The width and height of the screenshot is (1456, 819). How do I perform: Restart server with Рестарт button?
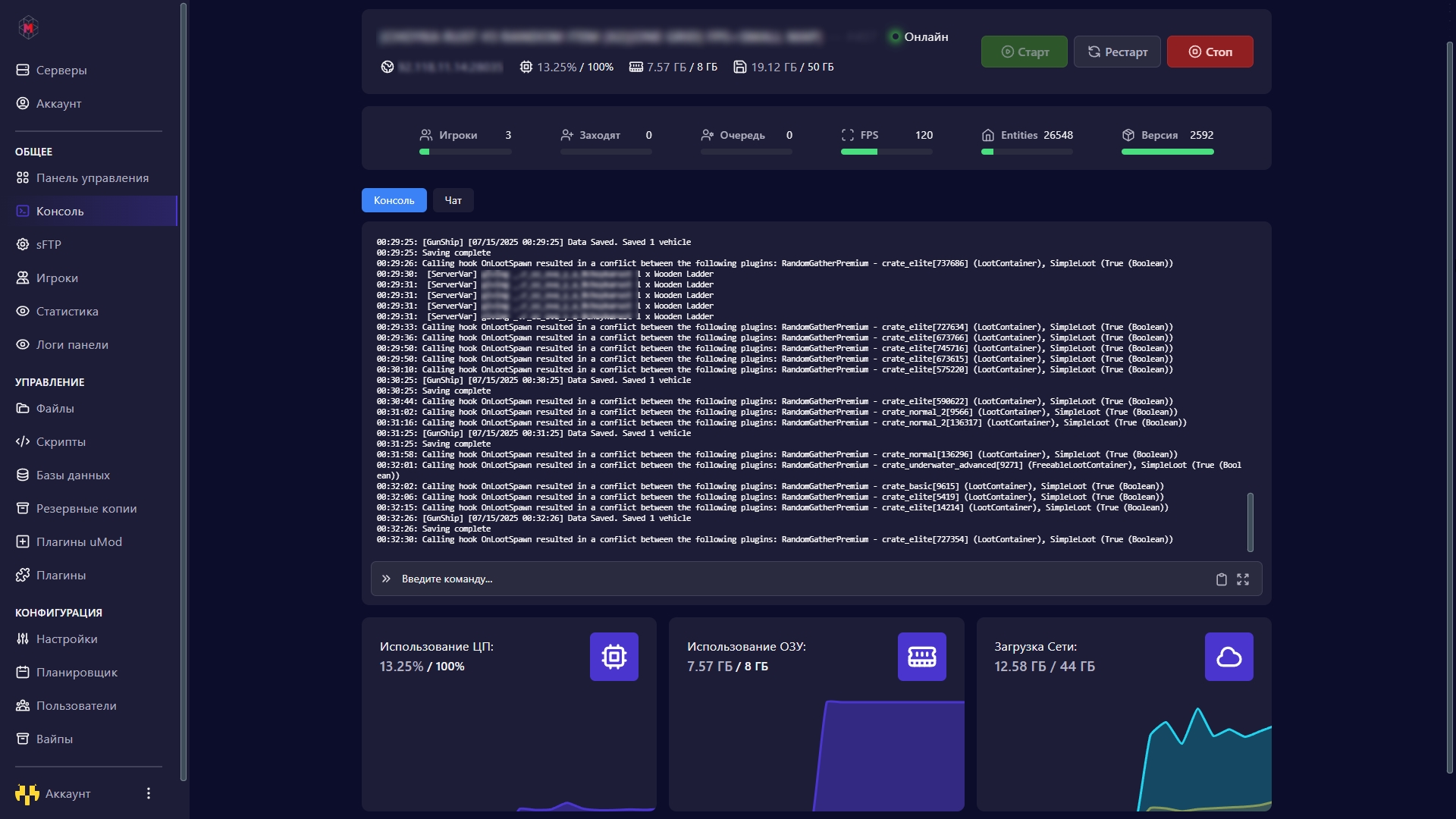tap(1117, 52)
